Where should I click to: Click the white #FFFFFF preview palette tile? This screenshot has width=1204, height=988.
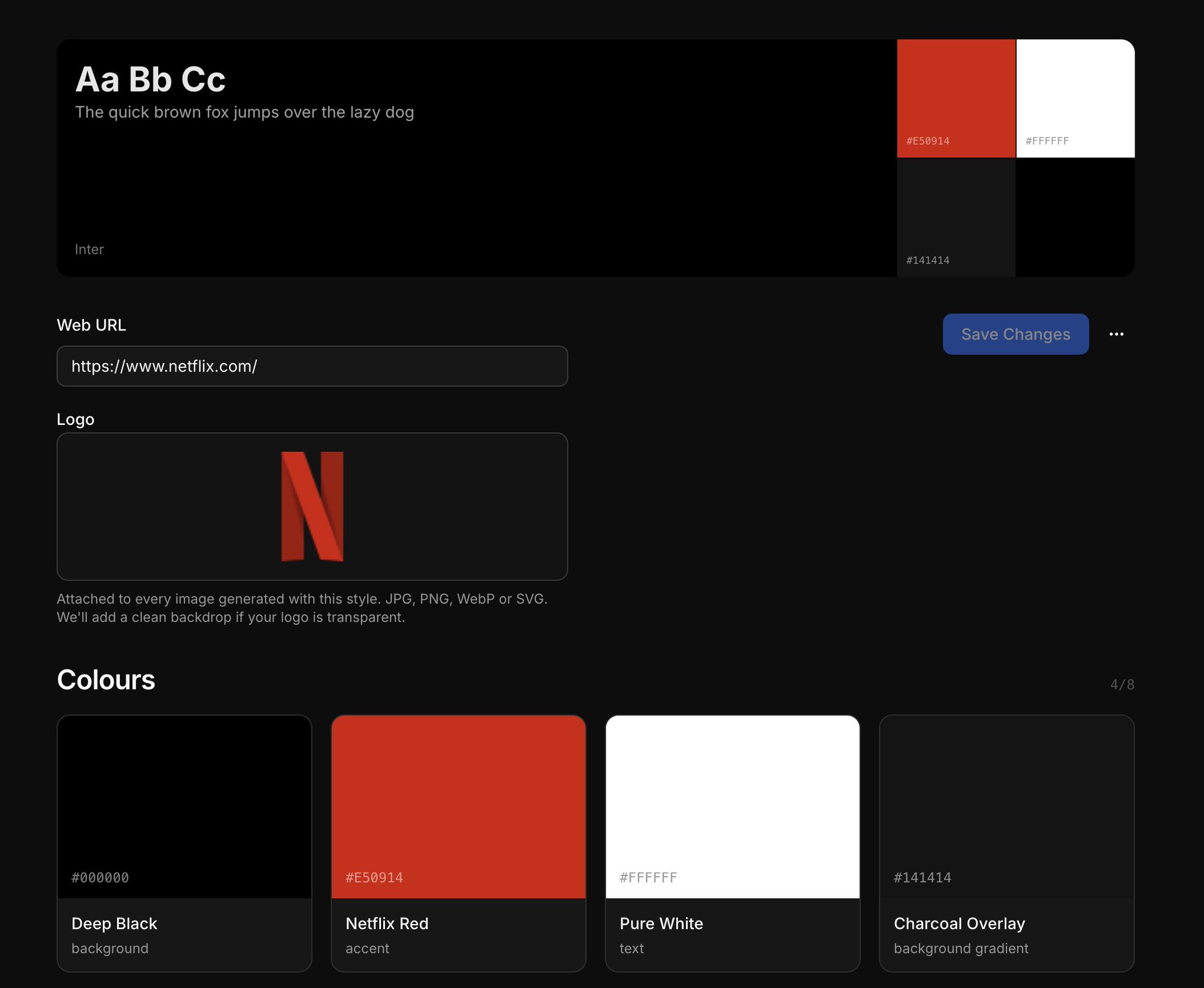click(x=1075, y=98)
